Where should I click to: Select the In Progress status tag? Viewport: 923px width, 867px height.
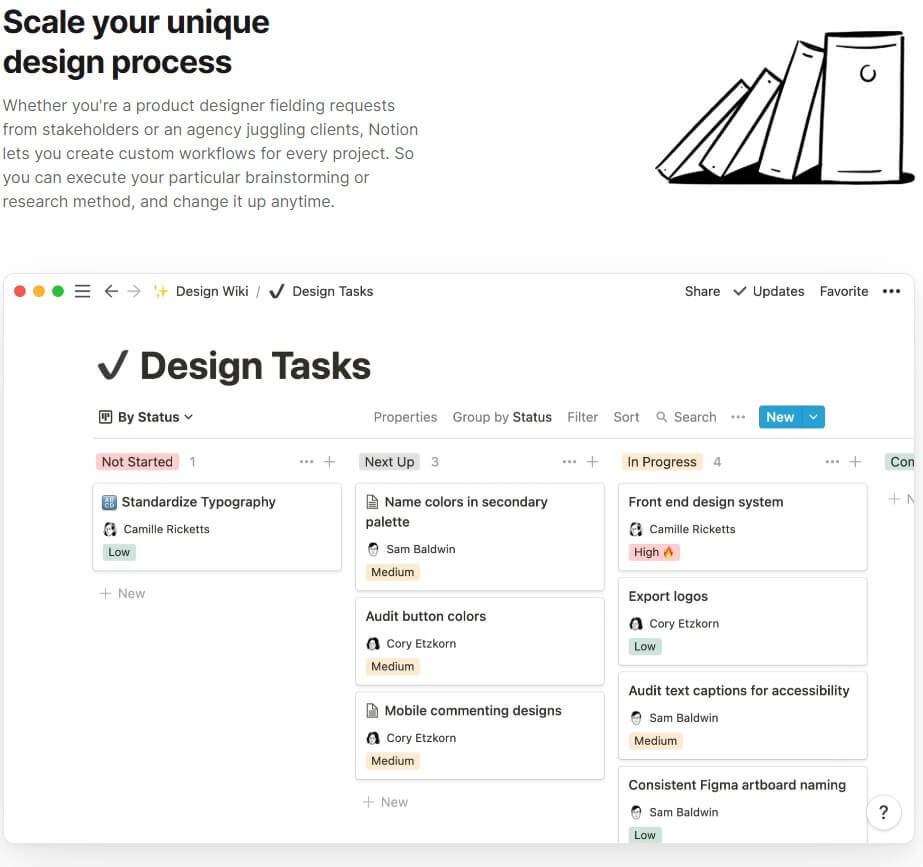point(662,462)
